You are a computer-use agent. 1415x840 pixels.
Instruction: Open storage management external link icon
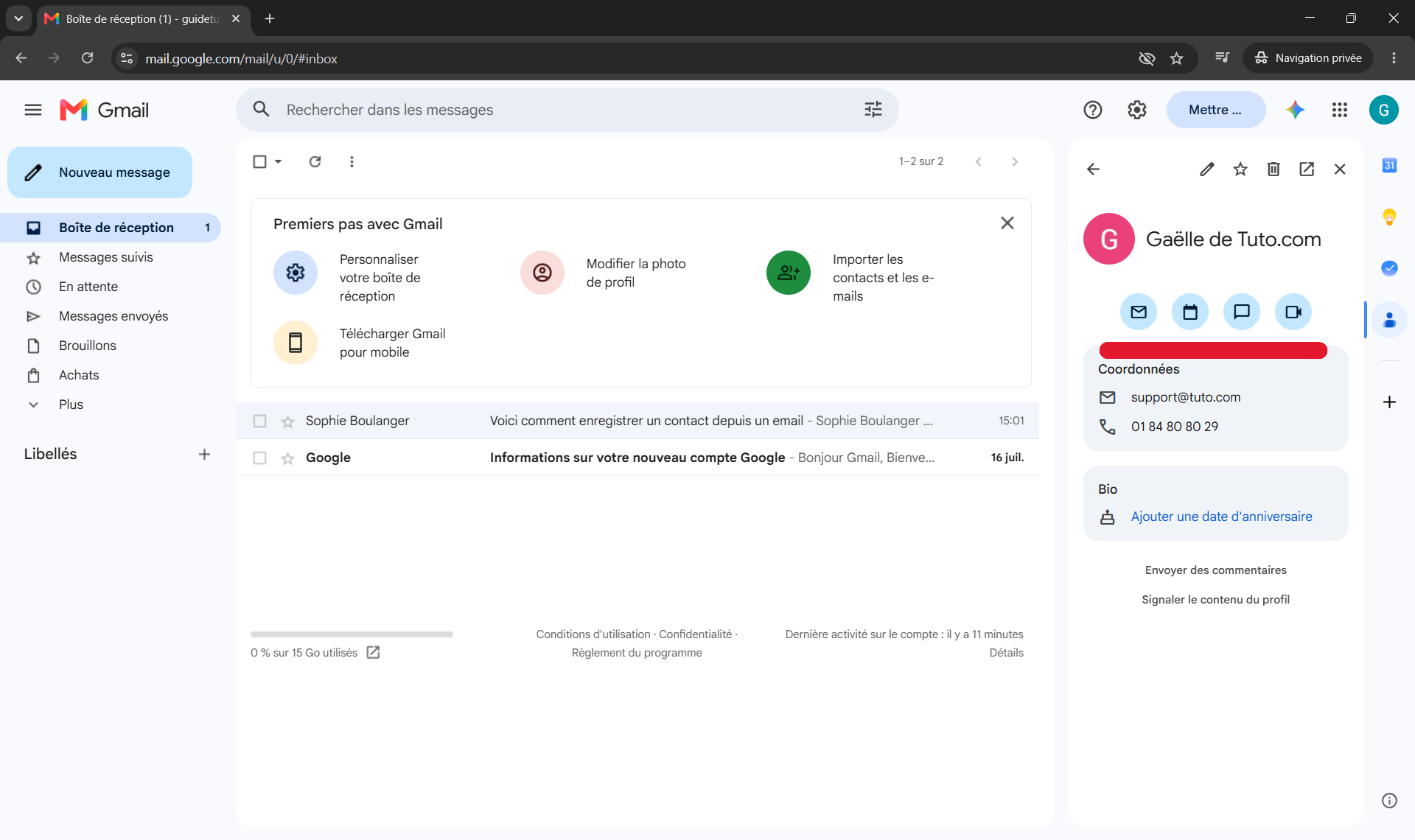373,652
